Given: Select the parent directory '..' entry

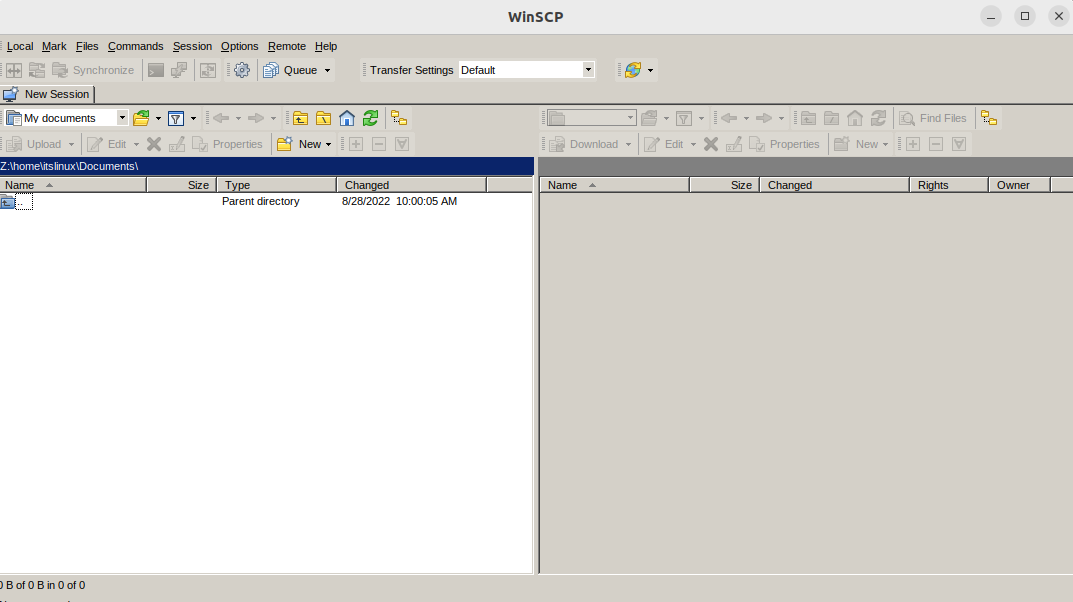Looking at the screenshot, I should 16,201.
